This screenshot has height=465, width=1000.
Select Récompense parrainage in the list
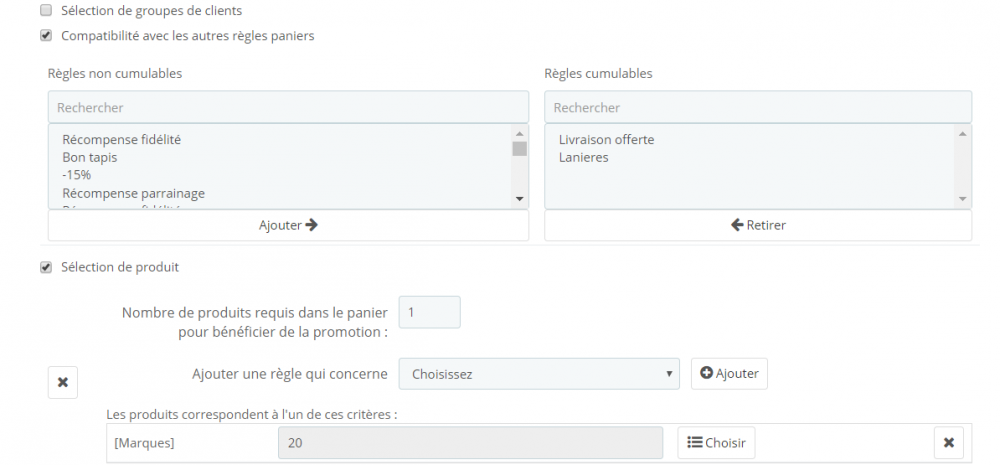coord(133,193)
